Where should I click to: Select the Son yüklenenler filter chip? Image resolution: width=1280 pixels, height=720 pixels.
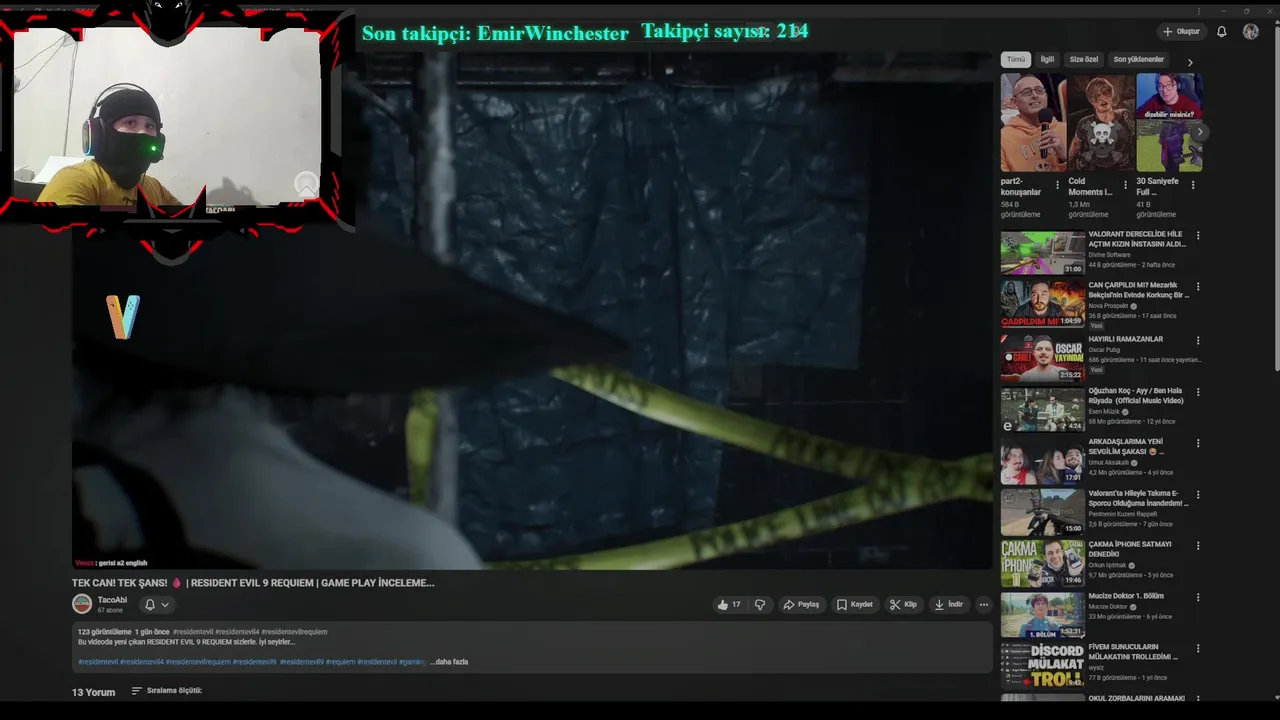click(x=1139, y=60)
